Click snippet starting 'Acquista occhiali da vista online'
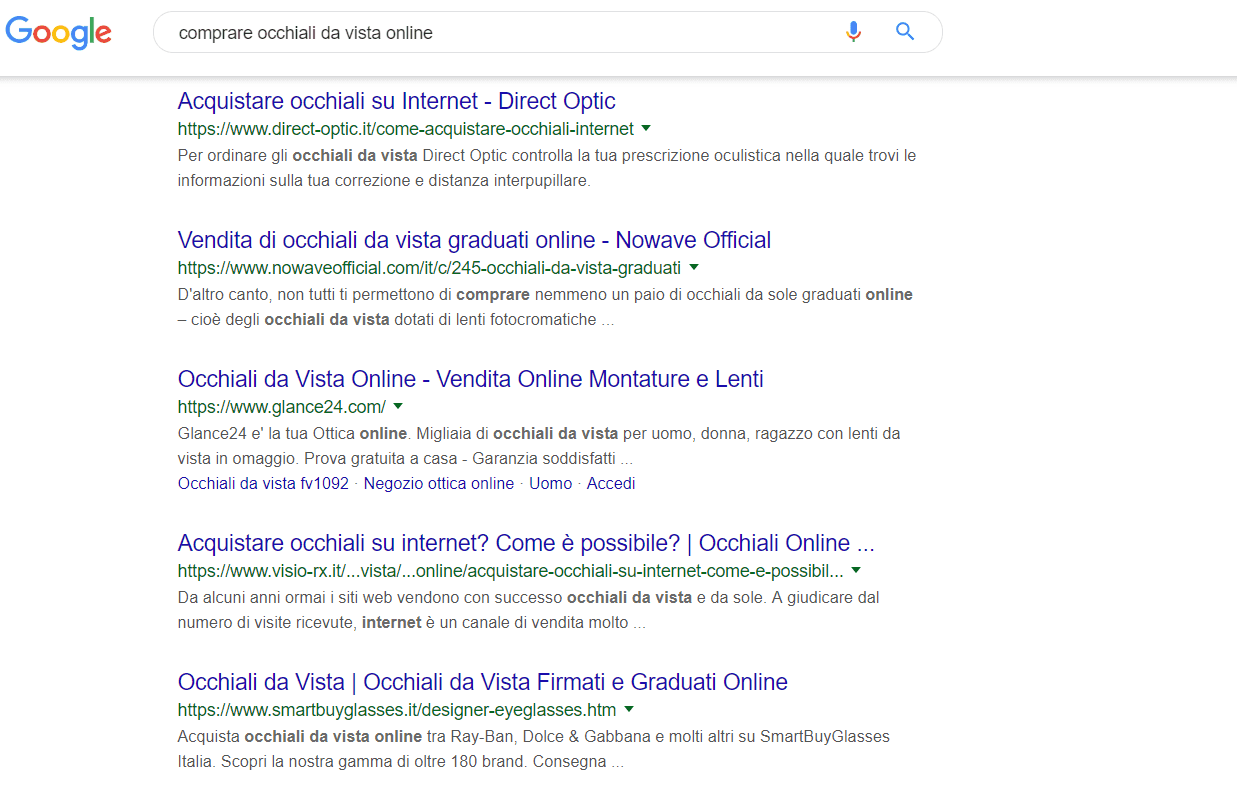This screenshot has width=1237, height=801. click(x=534, y=749)
